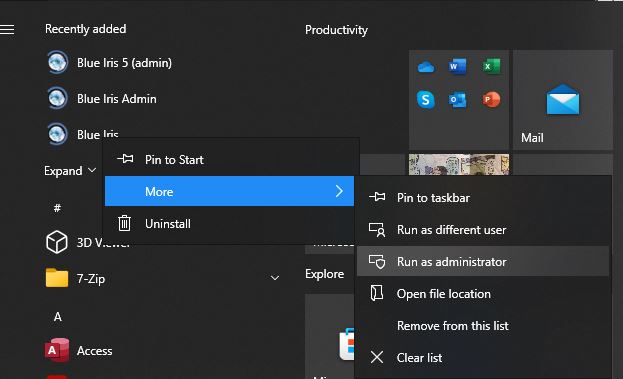Select Clear list in the submenu

pos(483,358)
